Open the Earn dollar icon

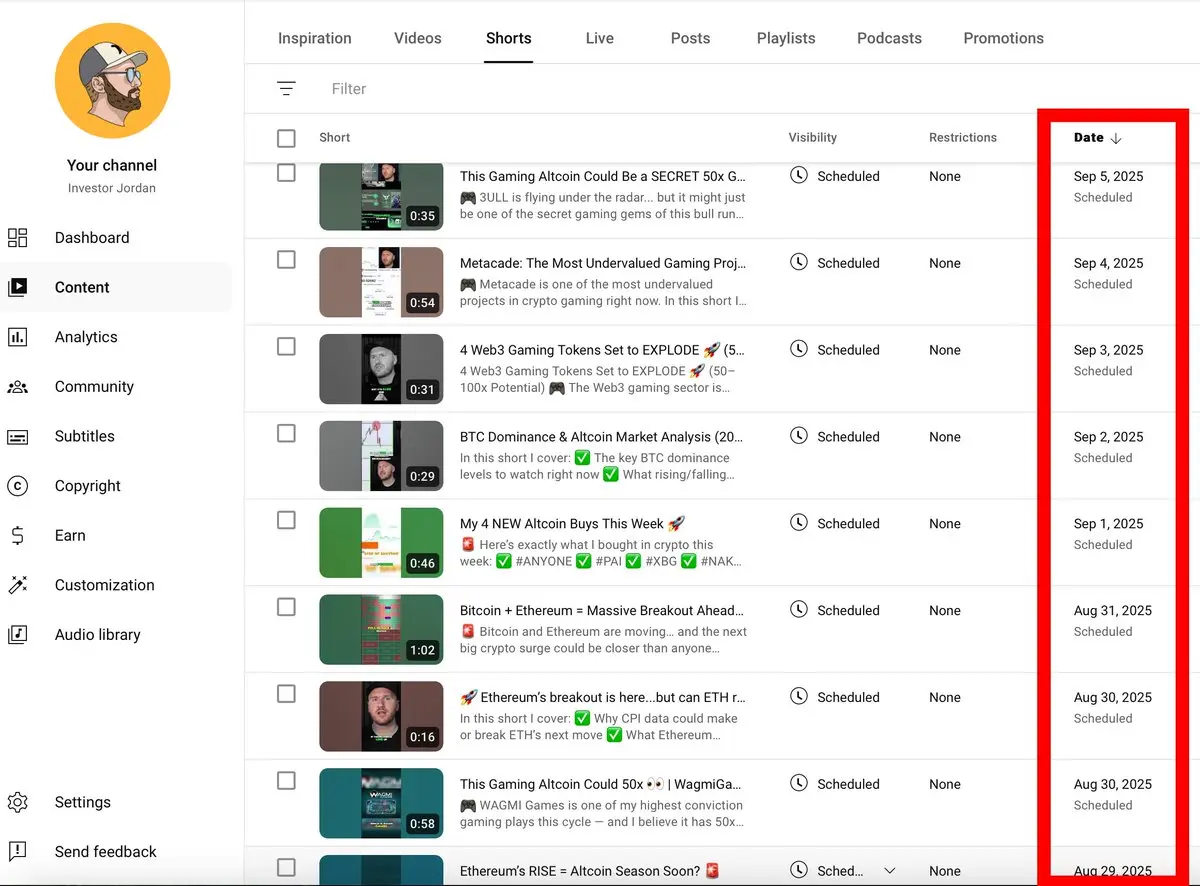pos(17,536)
